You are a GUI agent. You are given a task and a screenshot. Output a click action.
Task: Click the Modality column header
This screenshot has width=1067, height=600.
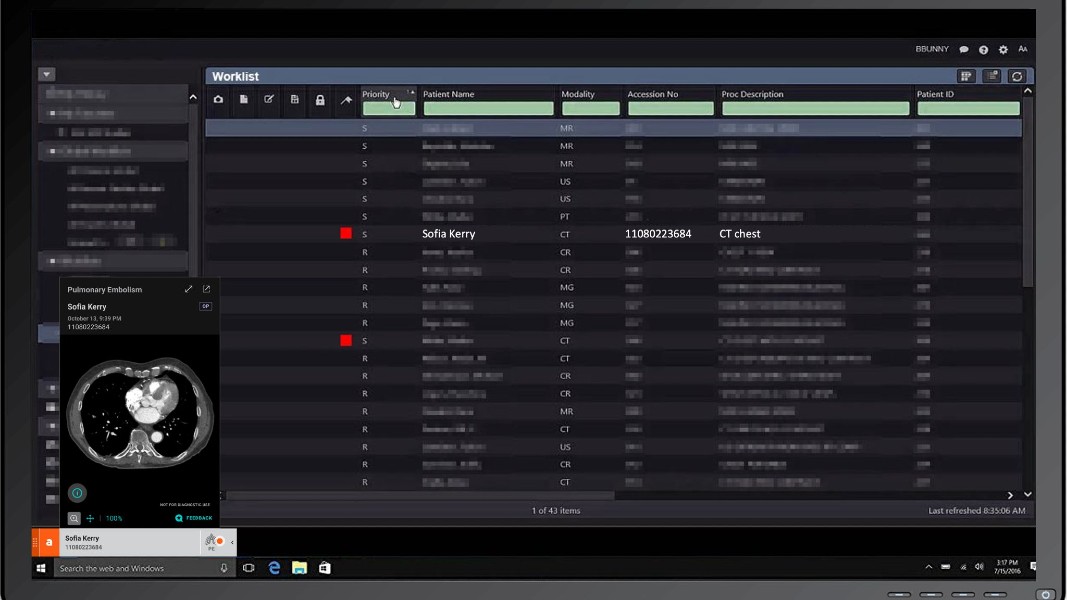tap(578, 94)
